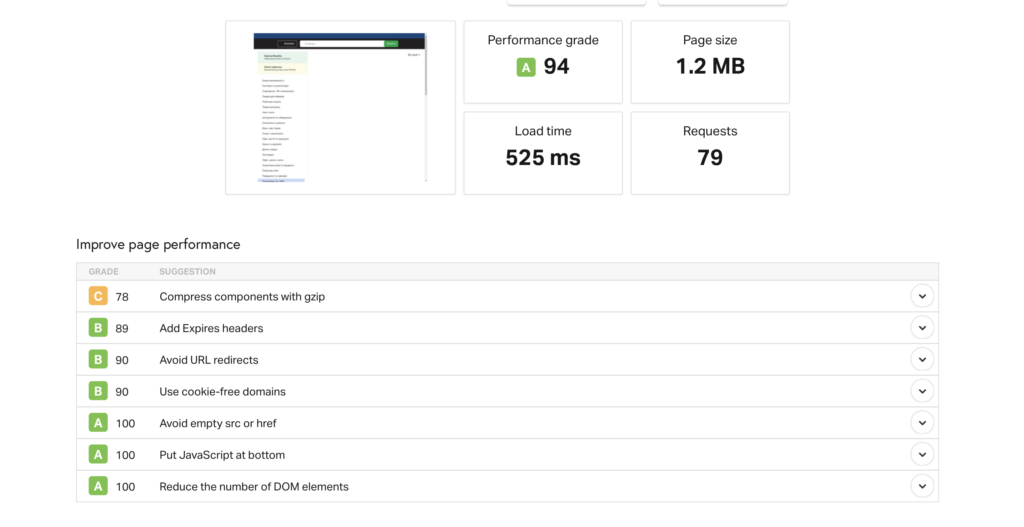Click the GRADE column header

click(104, 272)
